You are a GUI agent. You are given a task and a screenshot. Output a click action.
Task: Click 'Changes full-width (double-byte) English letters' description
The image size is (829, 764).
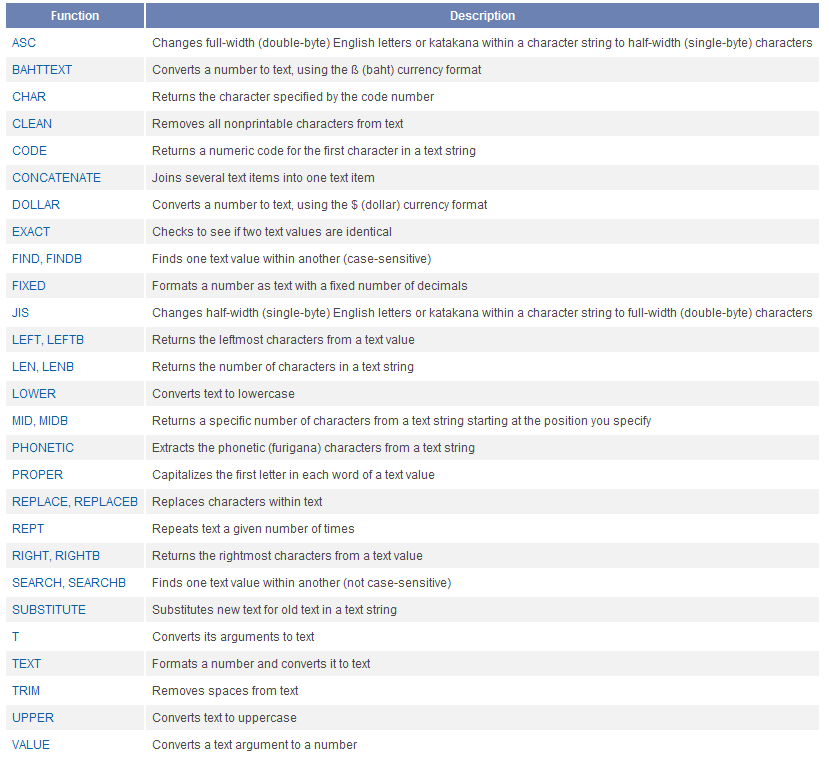[x=482, y=43]
